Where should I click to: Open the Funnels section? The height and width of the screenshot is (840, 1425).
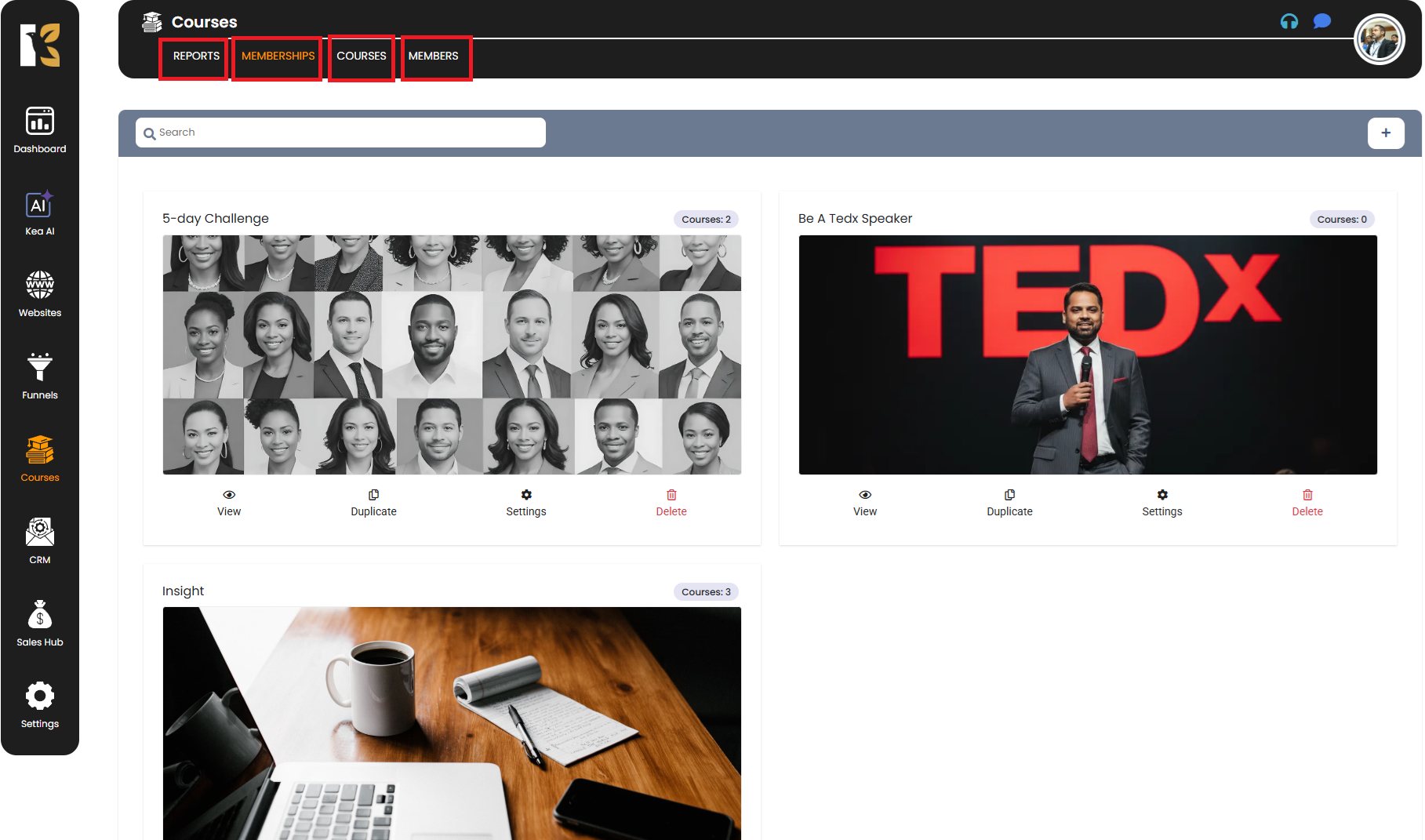39,376
